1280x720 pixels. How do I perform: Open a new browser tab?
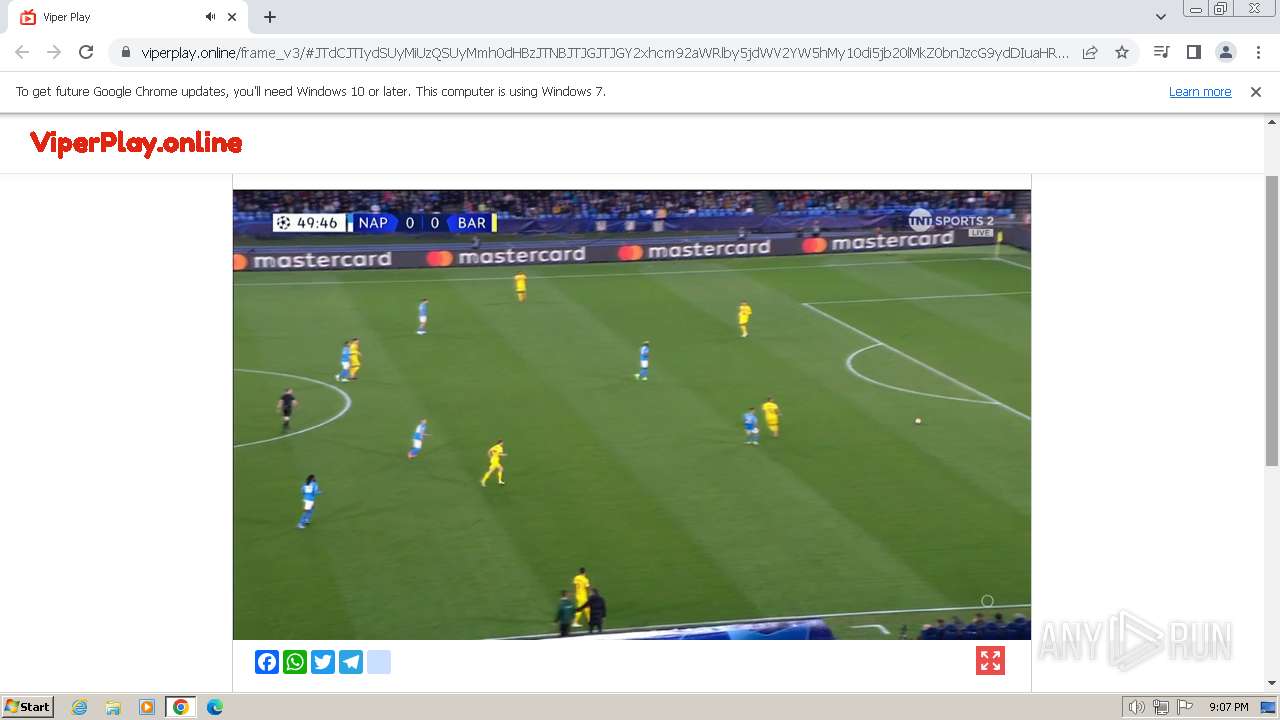tap(270, 17)
